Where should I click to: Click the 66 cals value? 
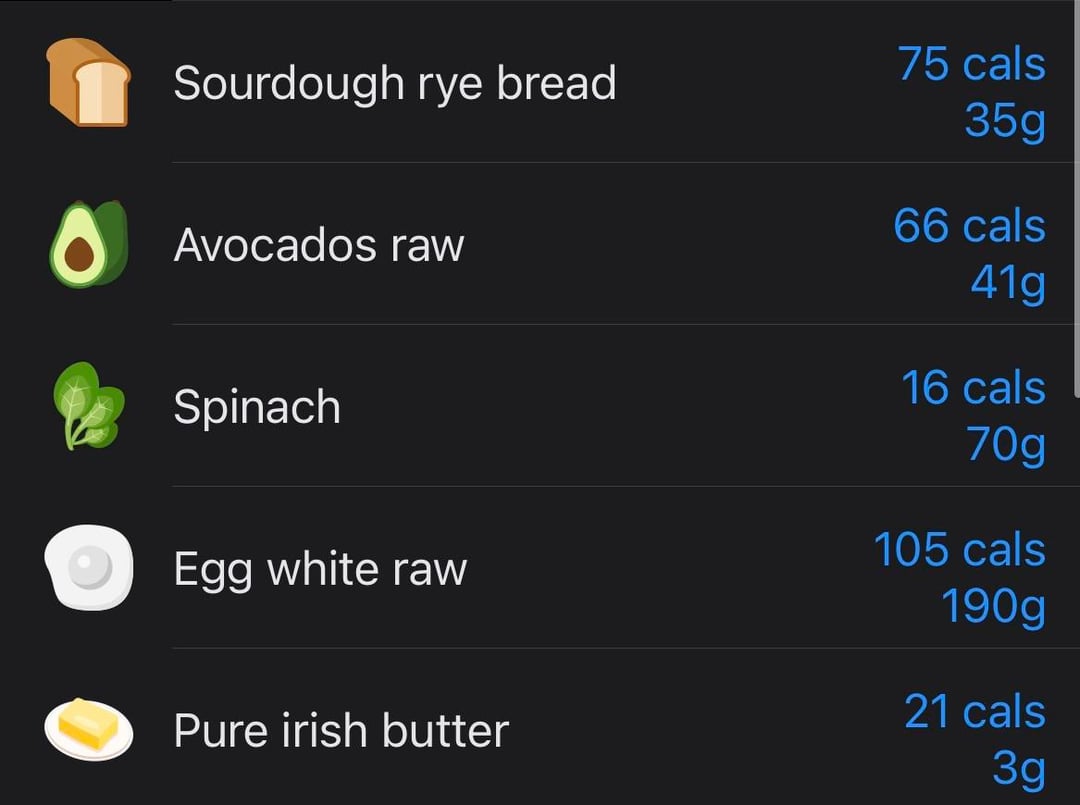(x=969, y=226)
